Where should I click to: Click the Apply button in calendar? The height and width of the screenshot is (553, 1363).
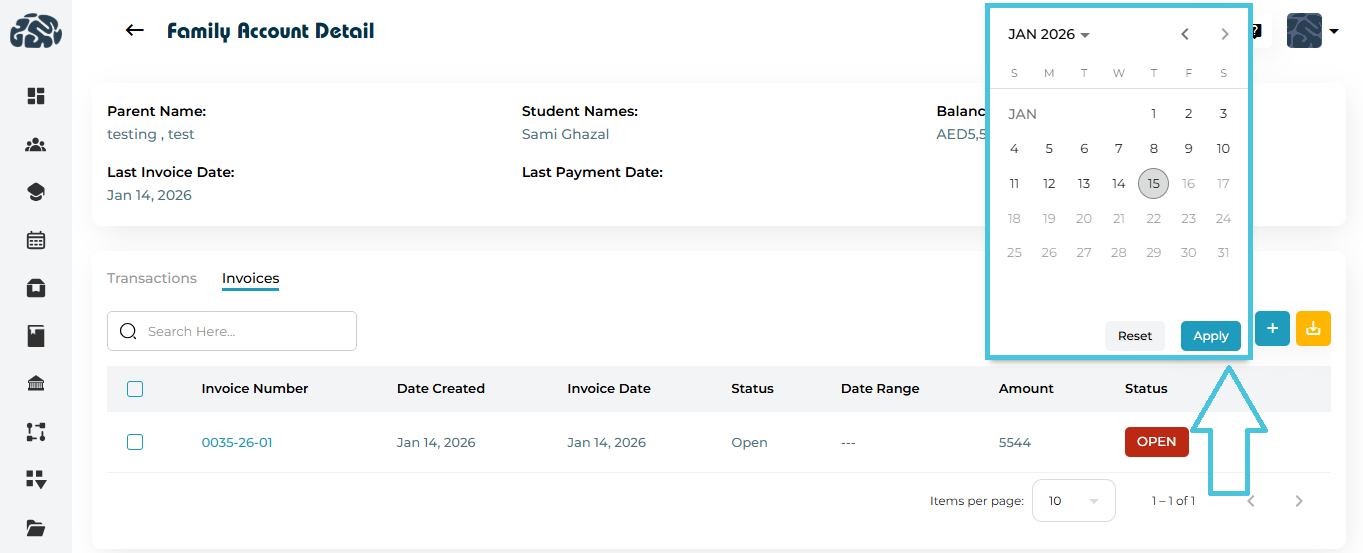(1210, 336)
